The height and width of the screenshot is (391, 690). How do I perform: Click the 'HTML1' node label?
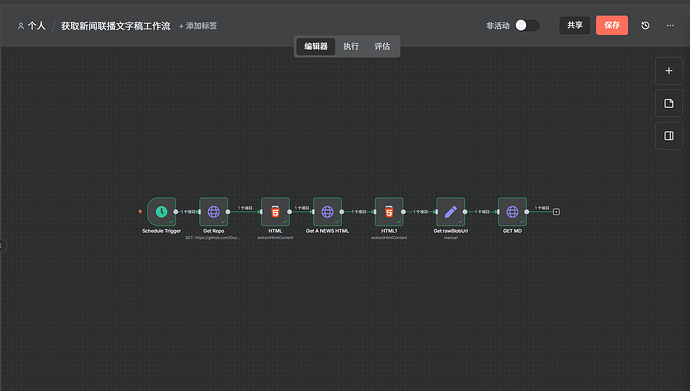(389, 231)
